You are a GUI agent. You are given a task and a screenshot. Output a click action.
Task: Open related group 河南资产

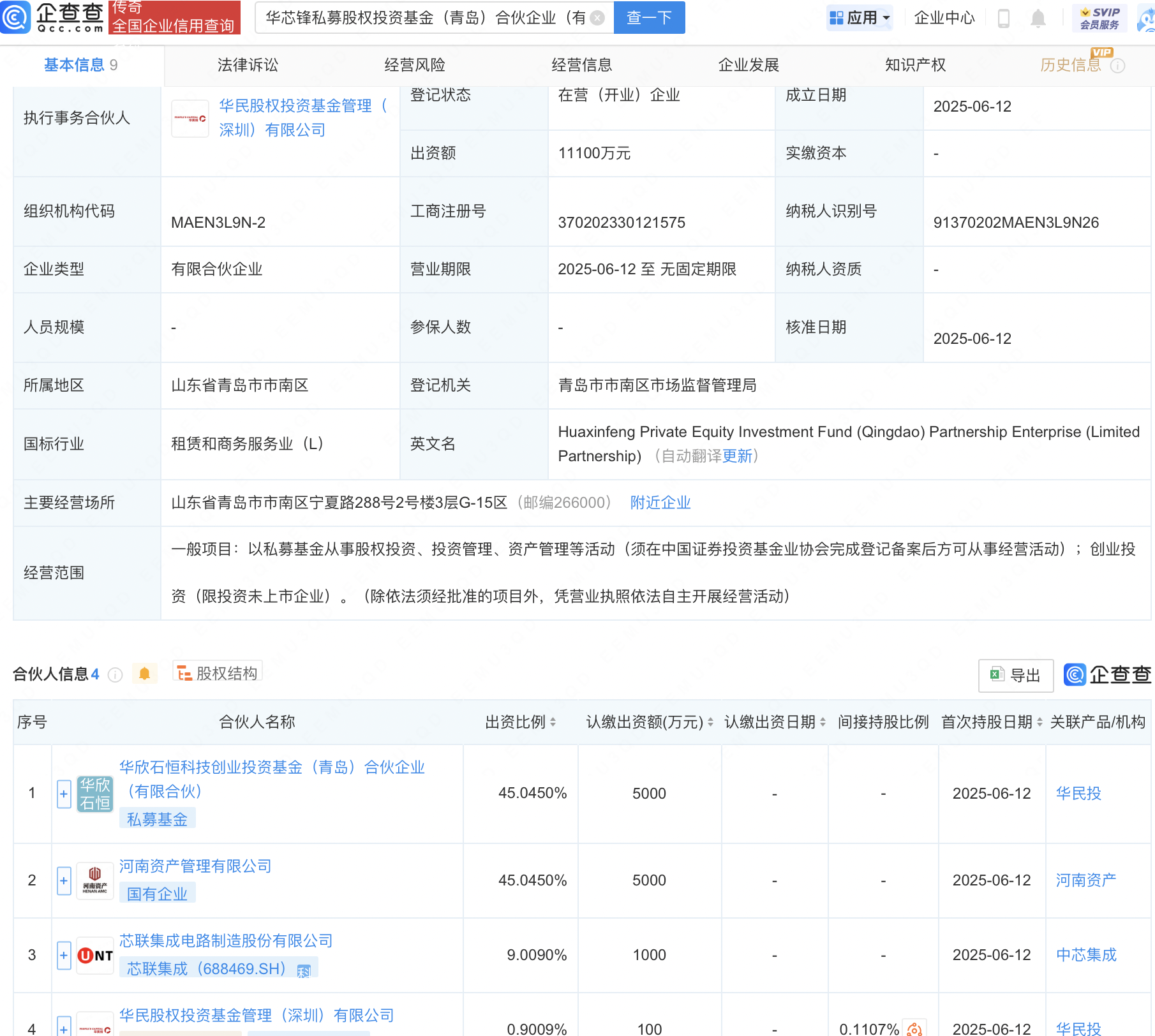point(1086,880)
